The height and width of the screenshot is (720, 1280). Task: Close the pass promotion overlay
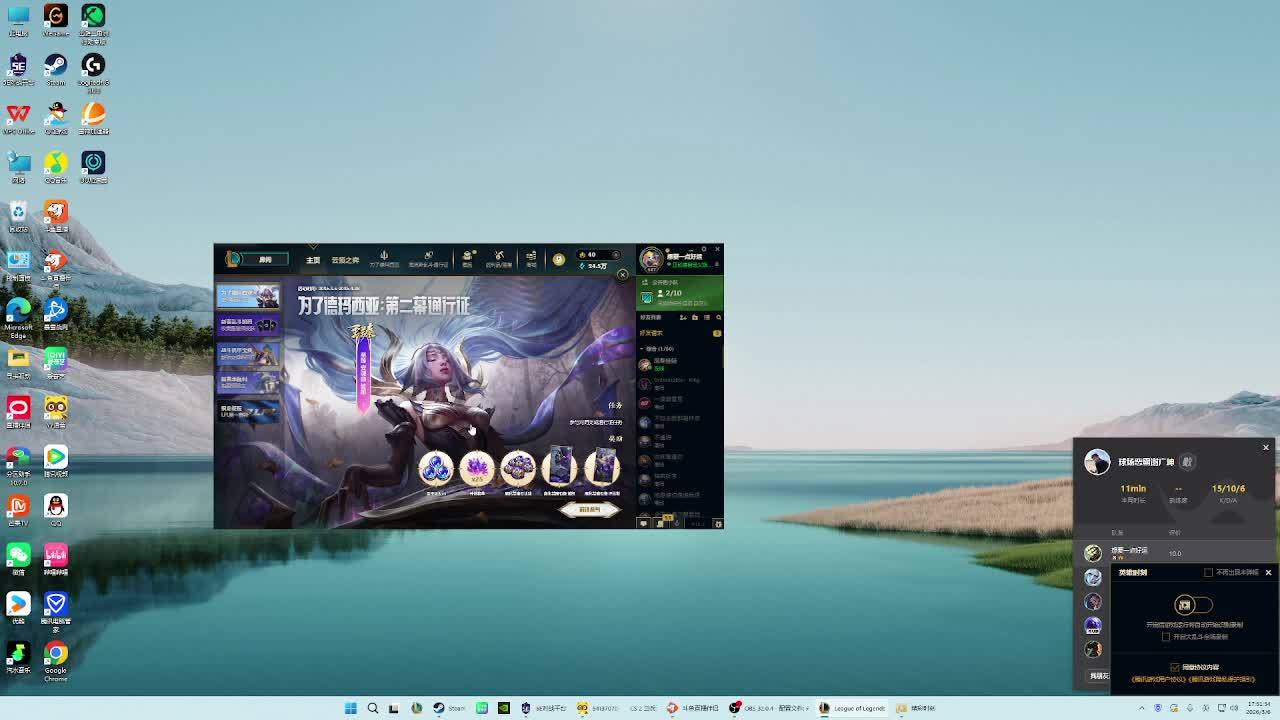point(622,274)
